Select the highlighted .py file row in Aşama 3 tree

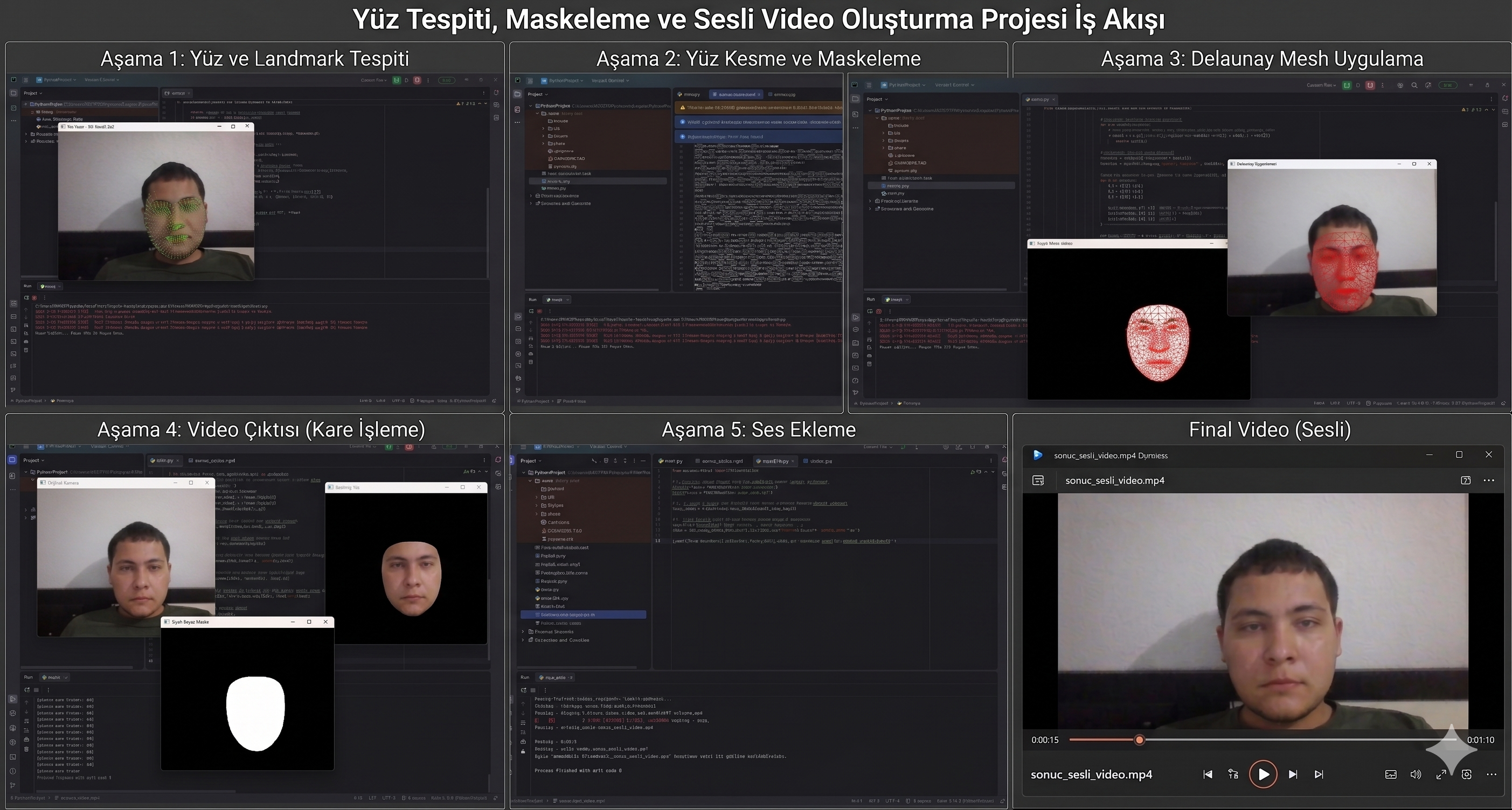click(x=941, y=186)
